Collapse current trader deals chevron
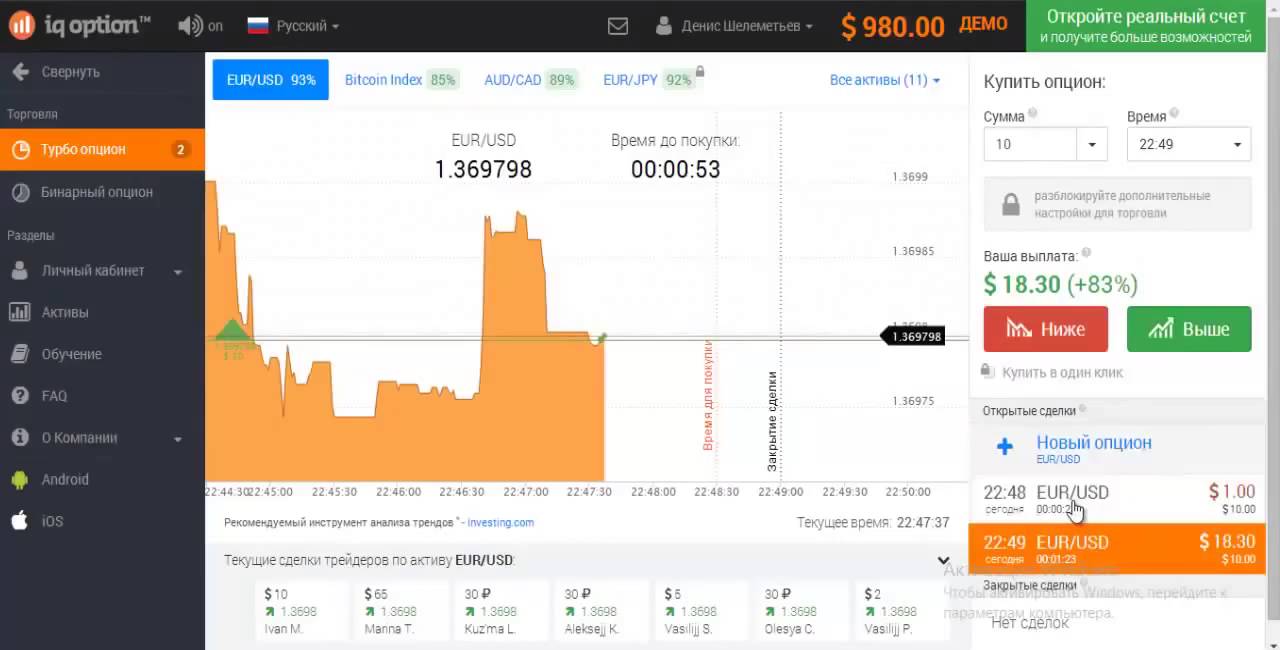 943,561
